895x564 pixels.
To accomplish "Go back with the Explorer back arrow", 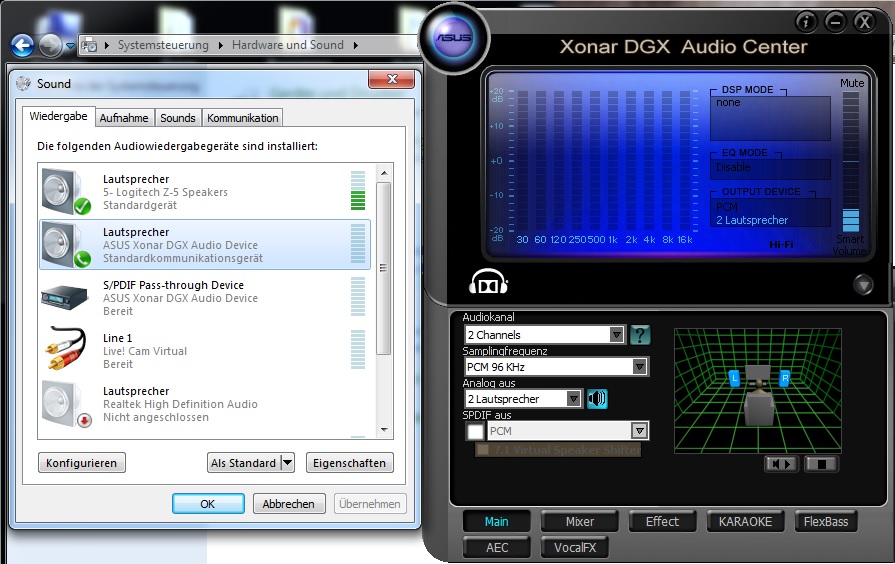I will pos(22,45).
